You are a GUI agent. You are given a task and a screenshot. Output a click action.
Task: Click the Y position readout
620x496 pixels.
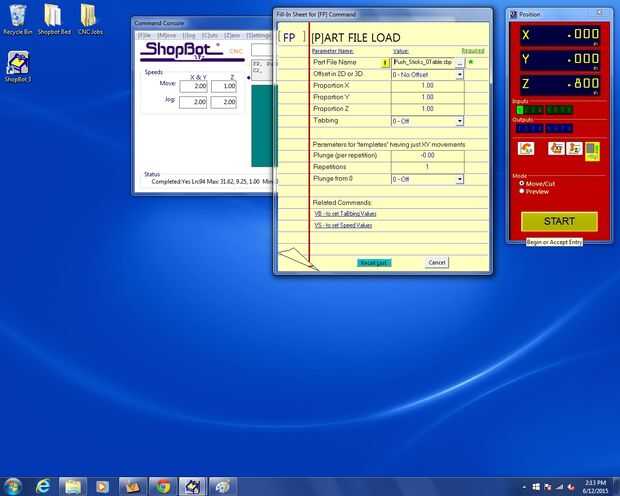[x=560, y=60]
